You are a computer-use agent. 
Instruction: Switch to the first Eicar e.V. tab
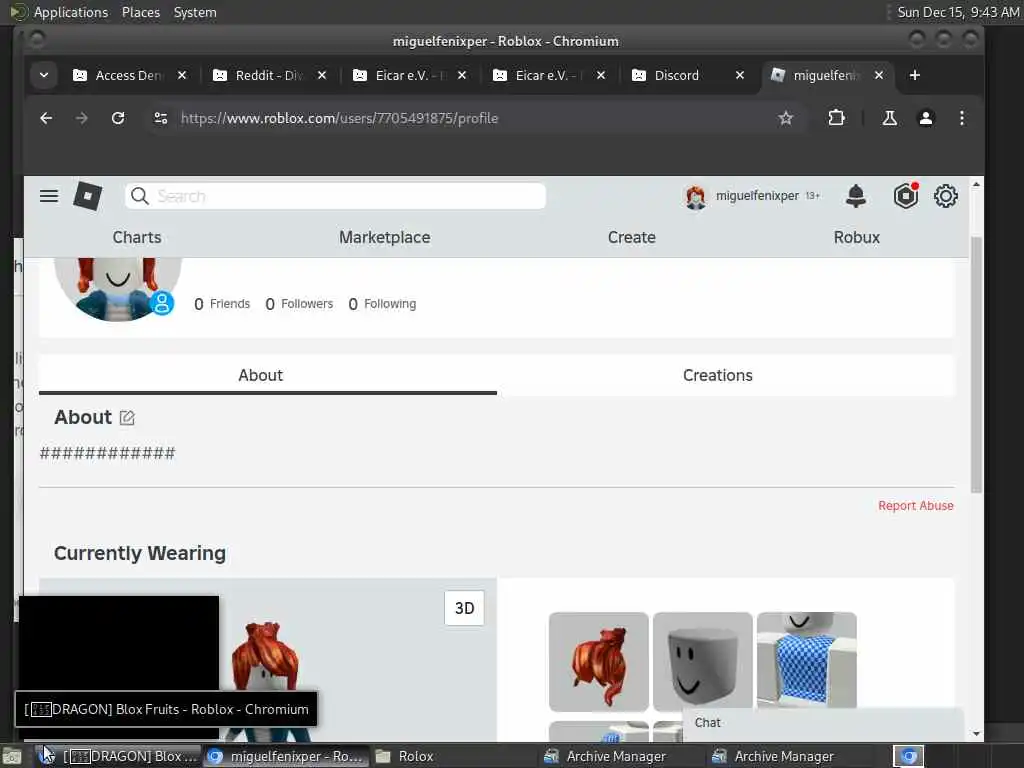pos(409,76)
